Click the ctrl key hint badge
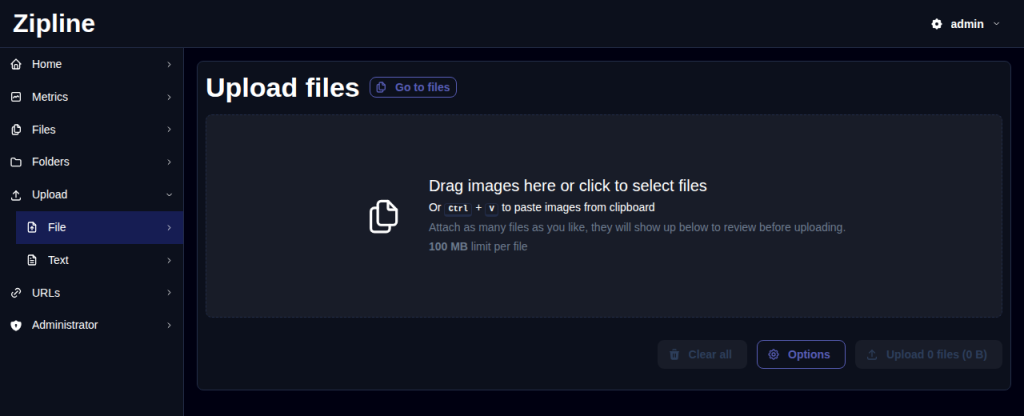The image size is (1024, 416). point(458,208)
